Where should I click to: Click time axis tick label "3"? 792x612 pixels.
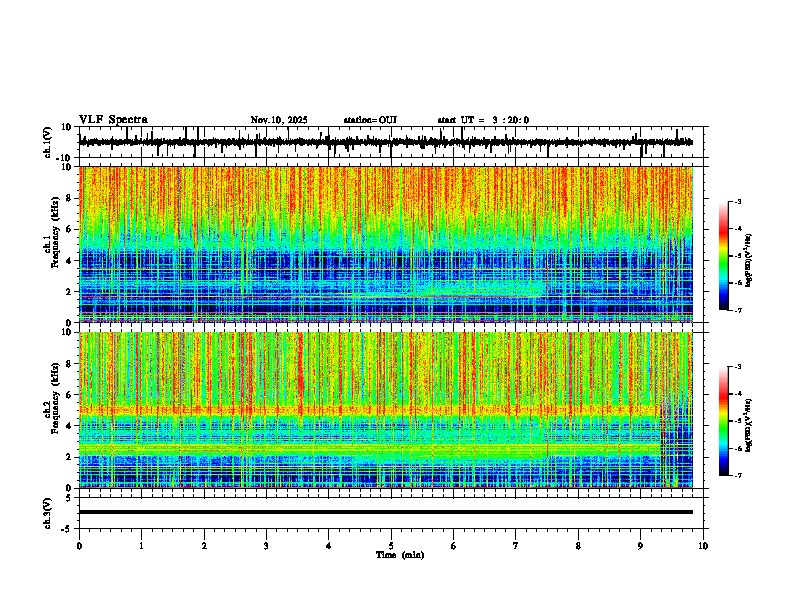(266, 546)
